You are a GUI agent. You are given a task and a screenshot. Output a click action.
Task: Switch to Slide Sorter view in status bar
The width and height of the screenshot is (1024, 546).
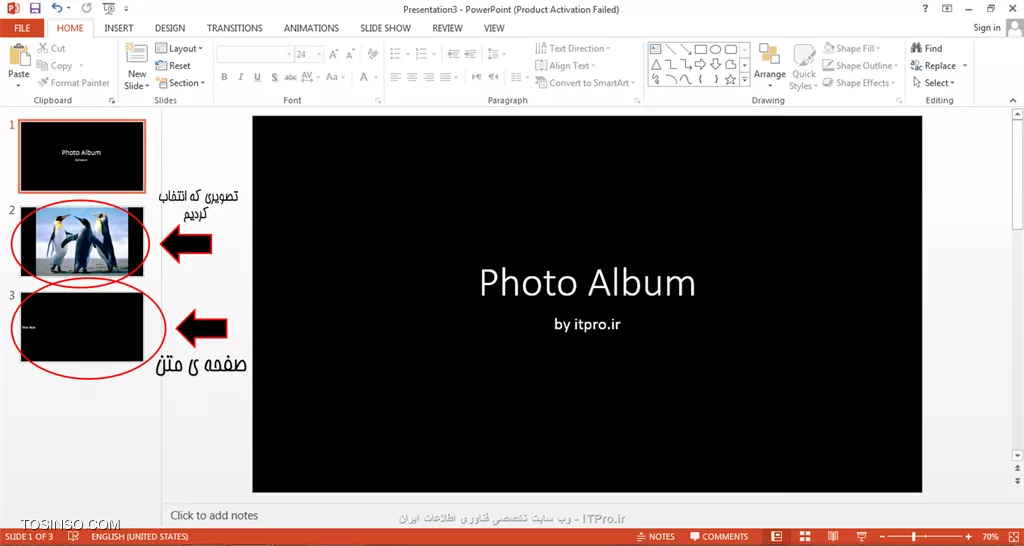click(805, 537)
